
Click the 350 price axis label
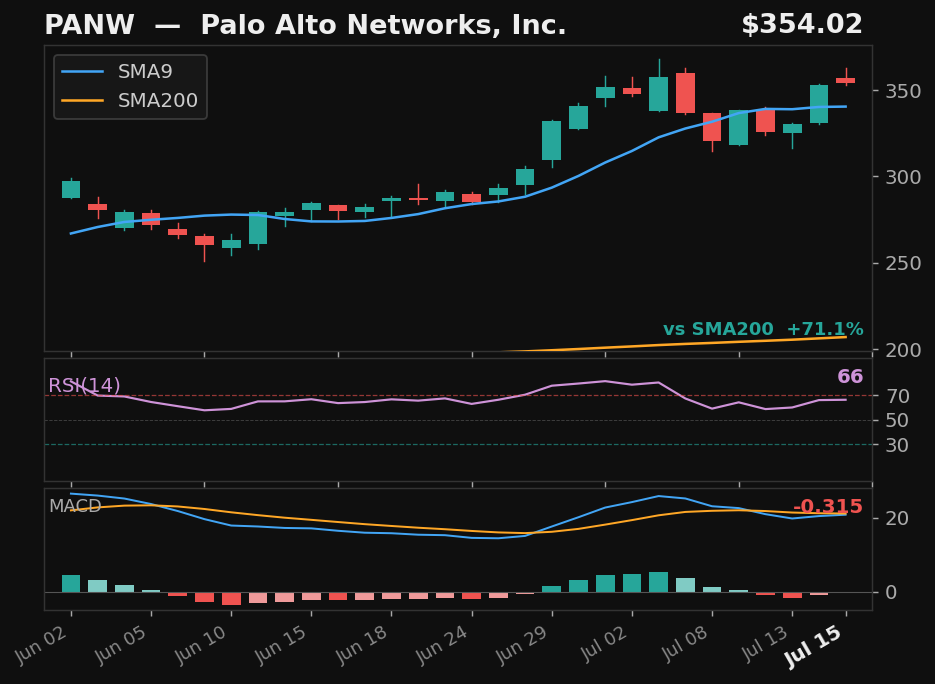[x=903, y=91]
